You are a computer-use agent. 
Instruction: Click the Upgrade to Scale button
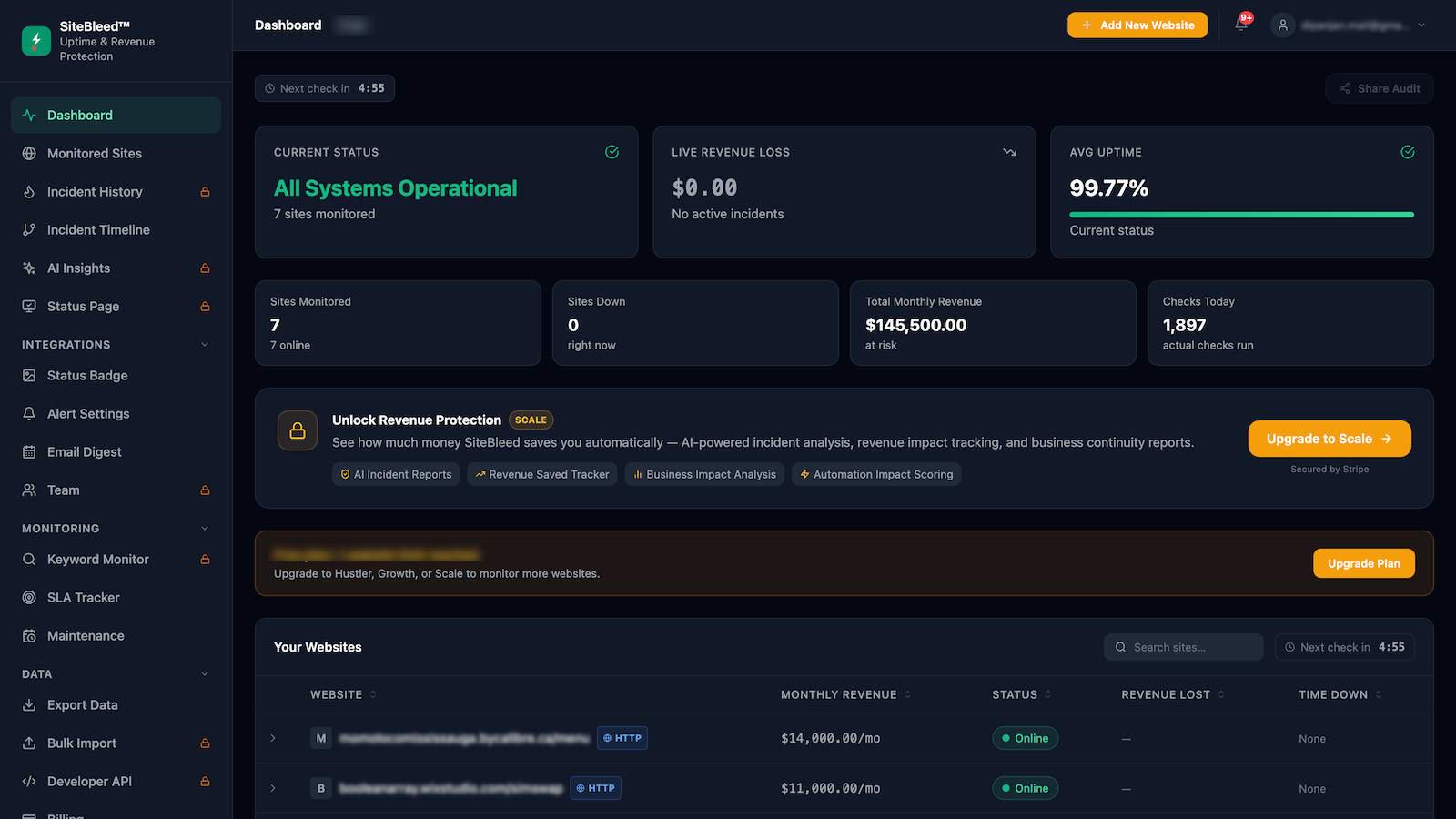(x=1330, y=439)
